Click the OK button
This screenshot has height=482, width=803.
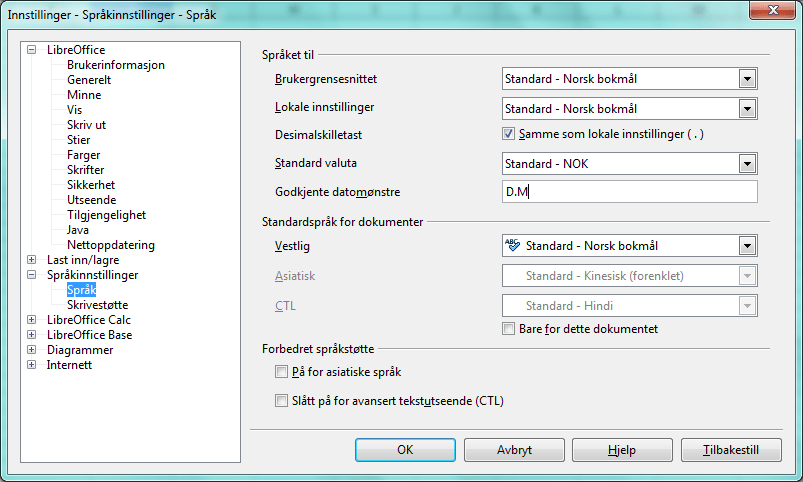point(405,450)
